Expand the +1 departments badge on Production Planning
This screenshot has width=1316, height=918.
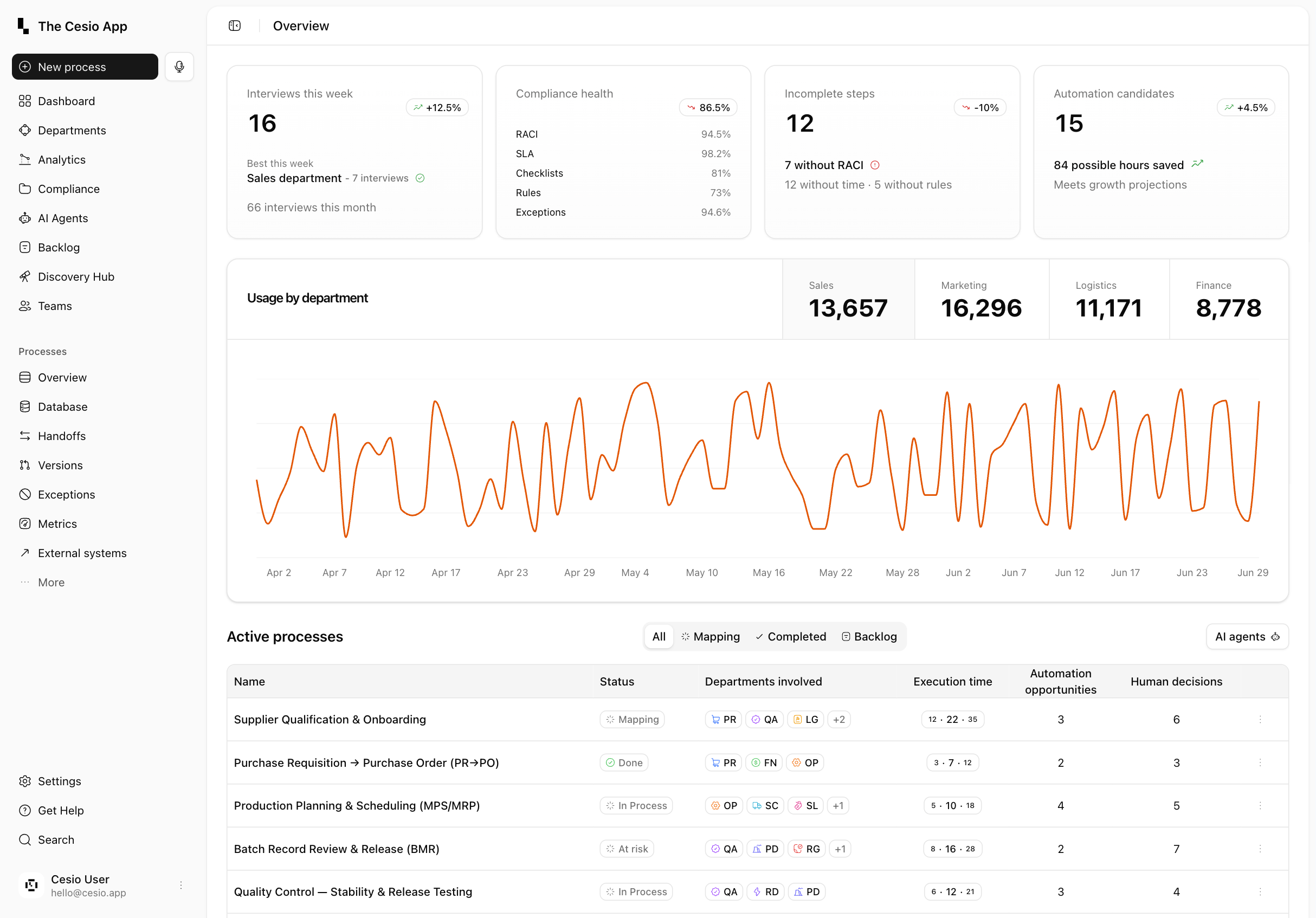(838, 805)
